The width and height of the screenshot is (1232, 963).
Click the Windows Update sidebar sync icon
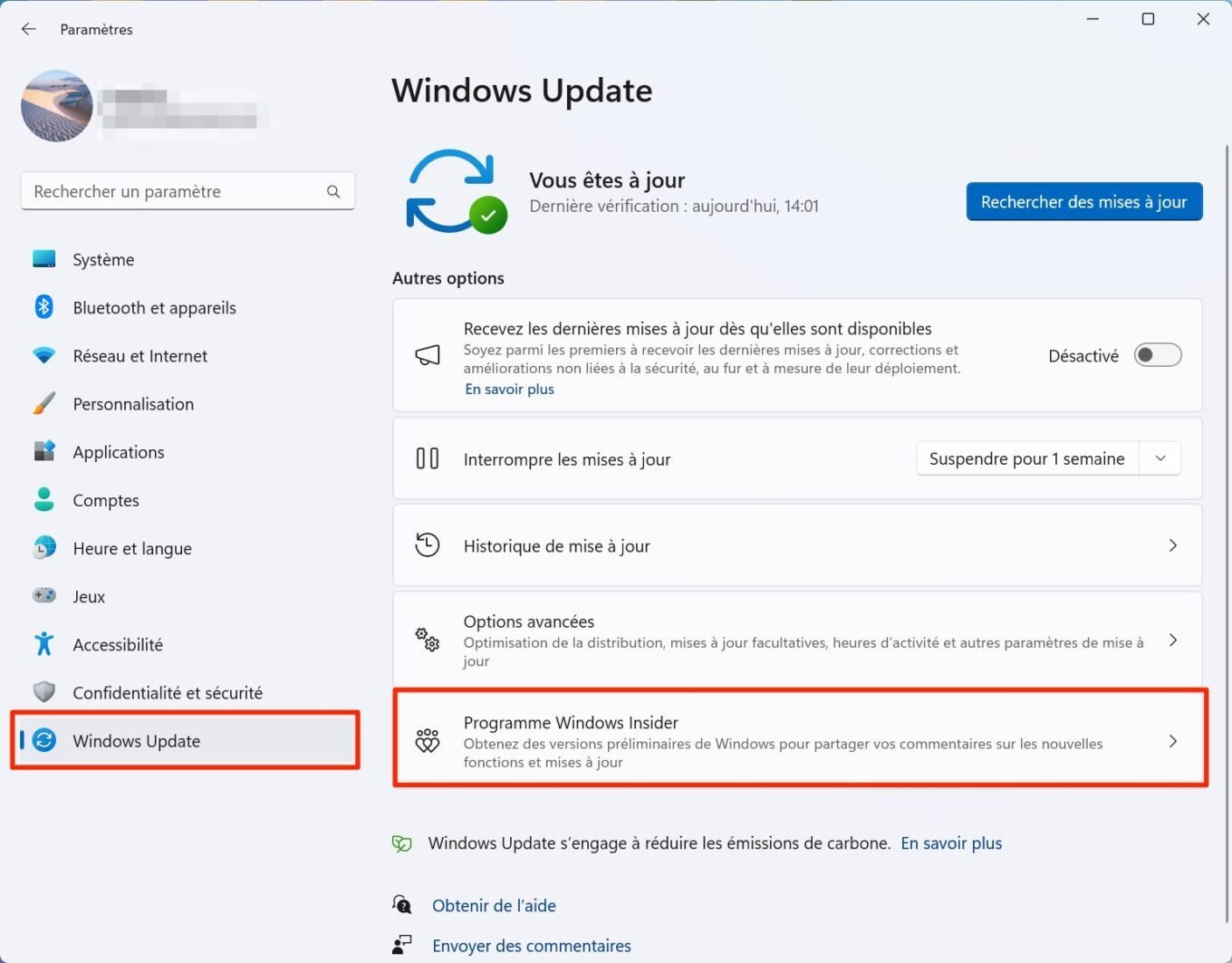click(43, 740)
